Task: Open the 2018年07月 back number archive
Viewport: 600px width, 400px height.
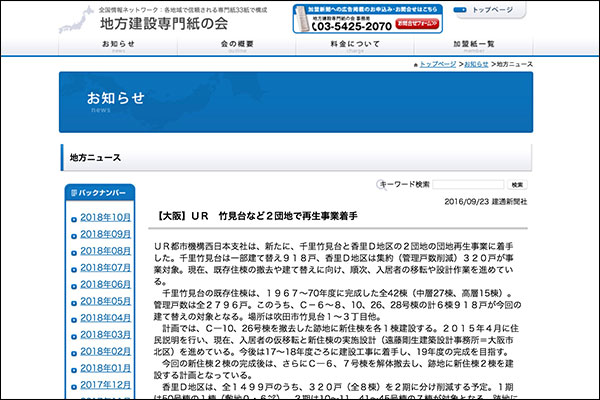Action: coord(105,268)
